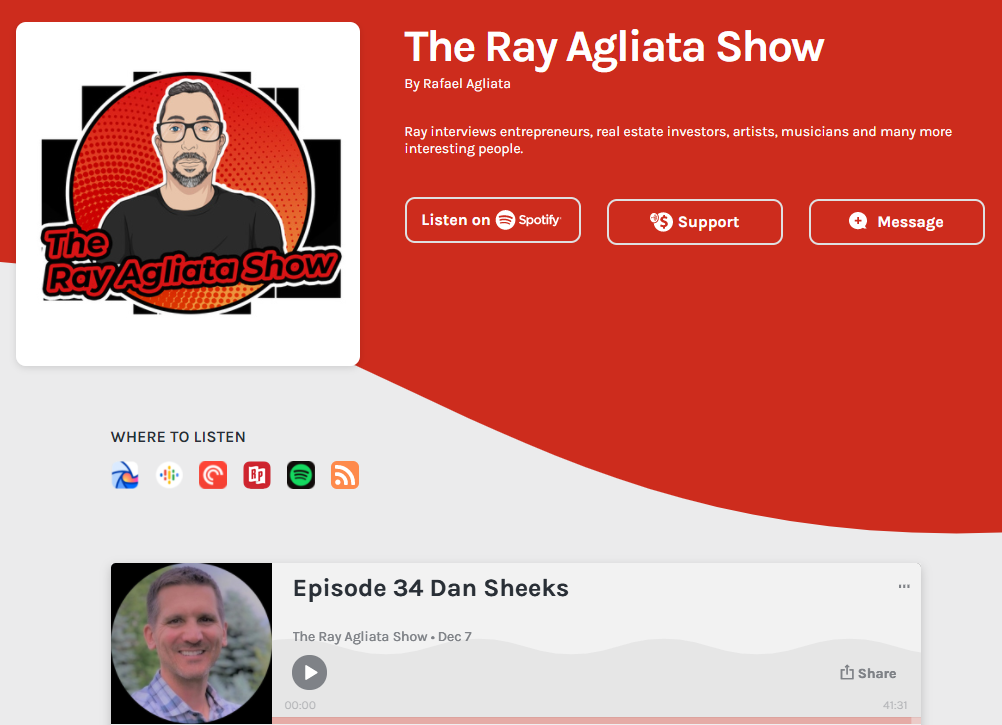1002x725 pixels.
Task: Click the WHERE TO LISTEN label
Action: pos(178,437)
